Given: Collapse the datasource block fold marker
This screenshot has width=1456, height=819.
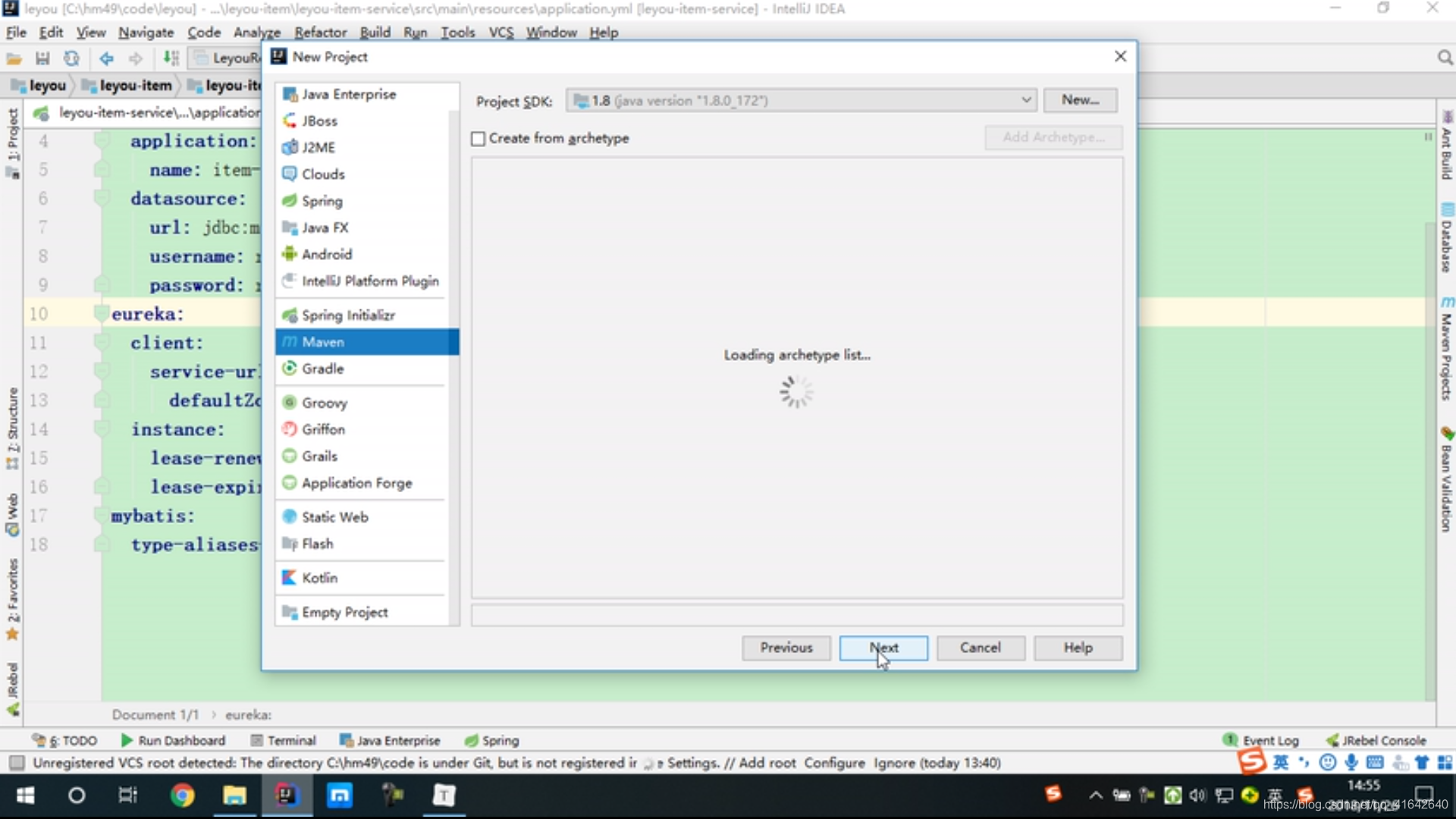Looking at the screenshot, I should coord(101,199).
